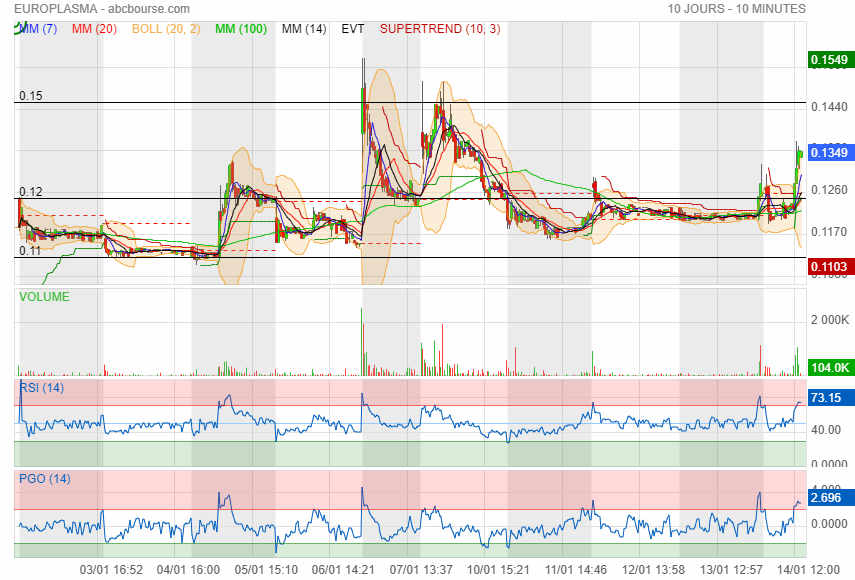This screenshot has height=580, width=855.
Task: Click the 104.0K volume value tag
Action: click(x=829, y=368)
